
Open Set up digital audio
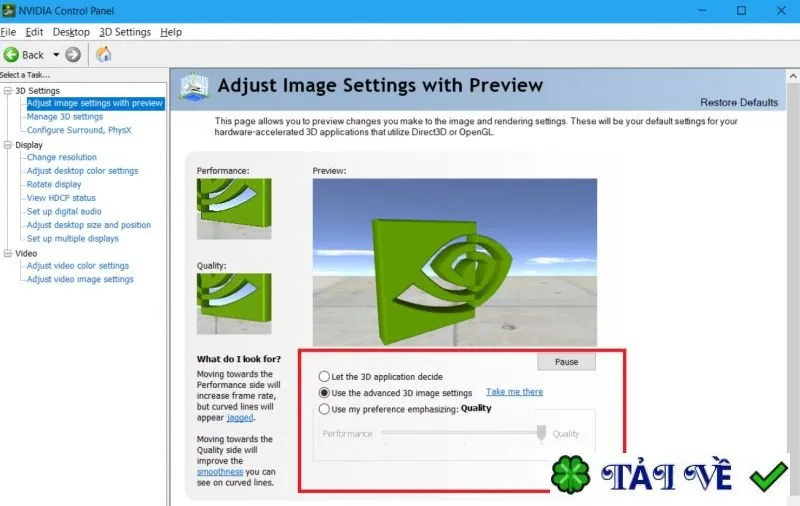[64, 211]
